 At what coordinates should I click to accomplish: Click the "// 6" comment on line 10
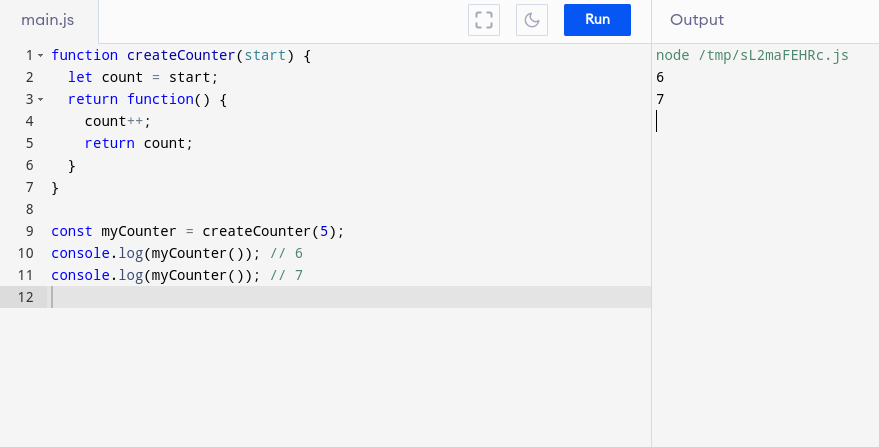[286, 254]
